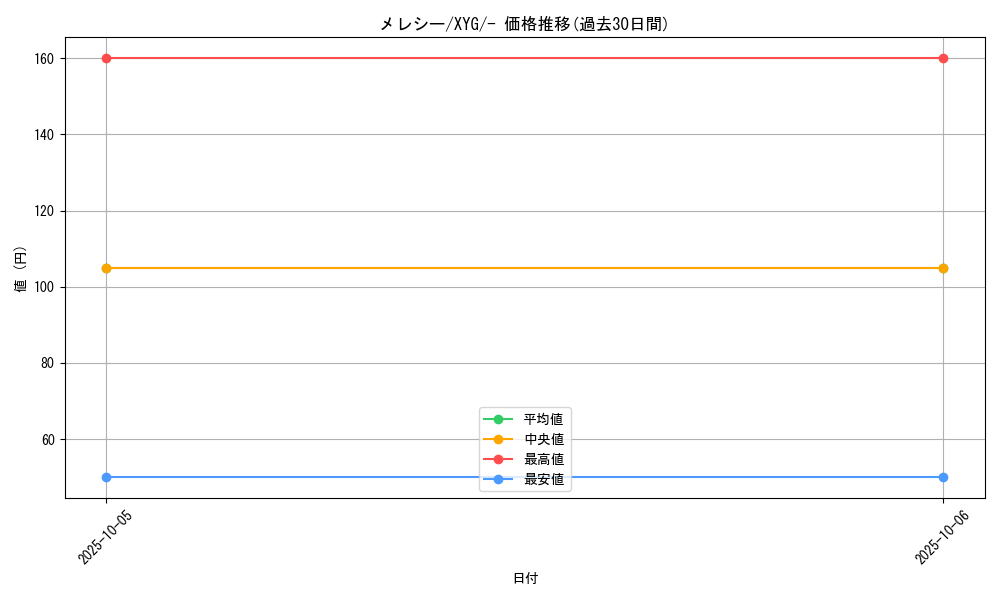This screenshot has height=600, width=1000.
Task: Click orange 中央値 data point on 2025-10-06
Action: [943, 268]
